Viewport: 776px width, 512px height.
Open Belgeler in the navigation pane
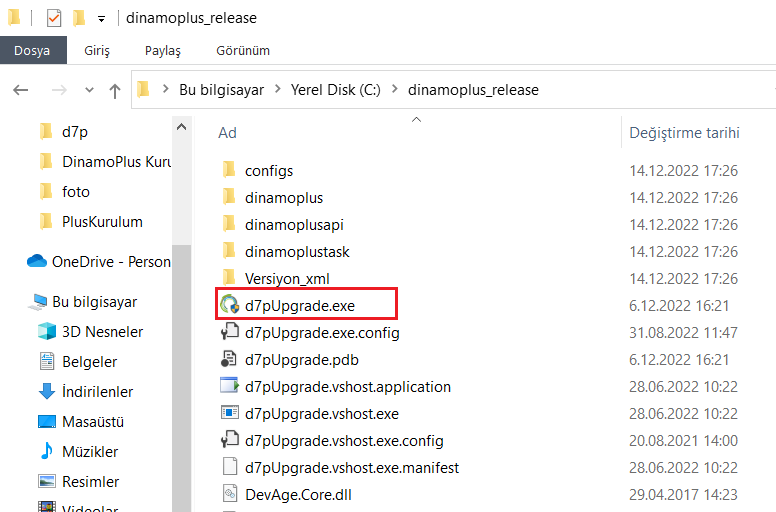[90, 362]
